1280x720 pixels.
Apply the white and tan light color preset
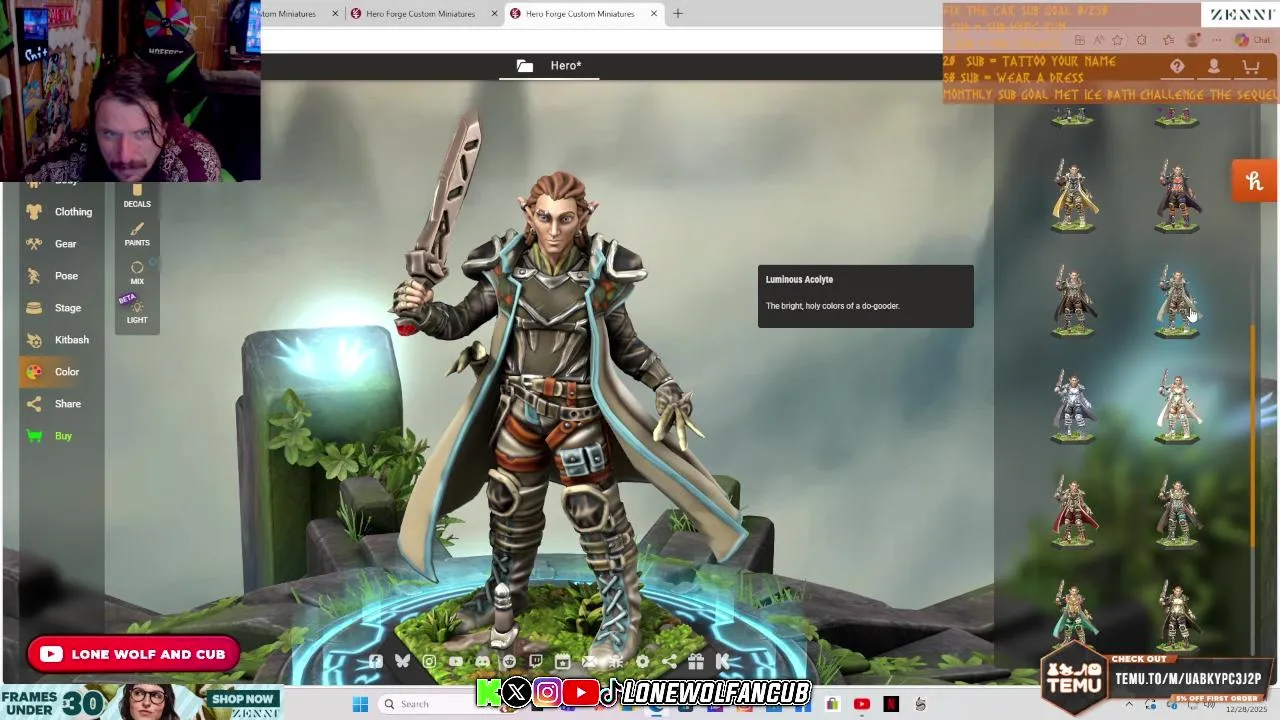click(x=1177, y=406)
